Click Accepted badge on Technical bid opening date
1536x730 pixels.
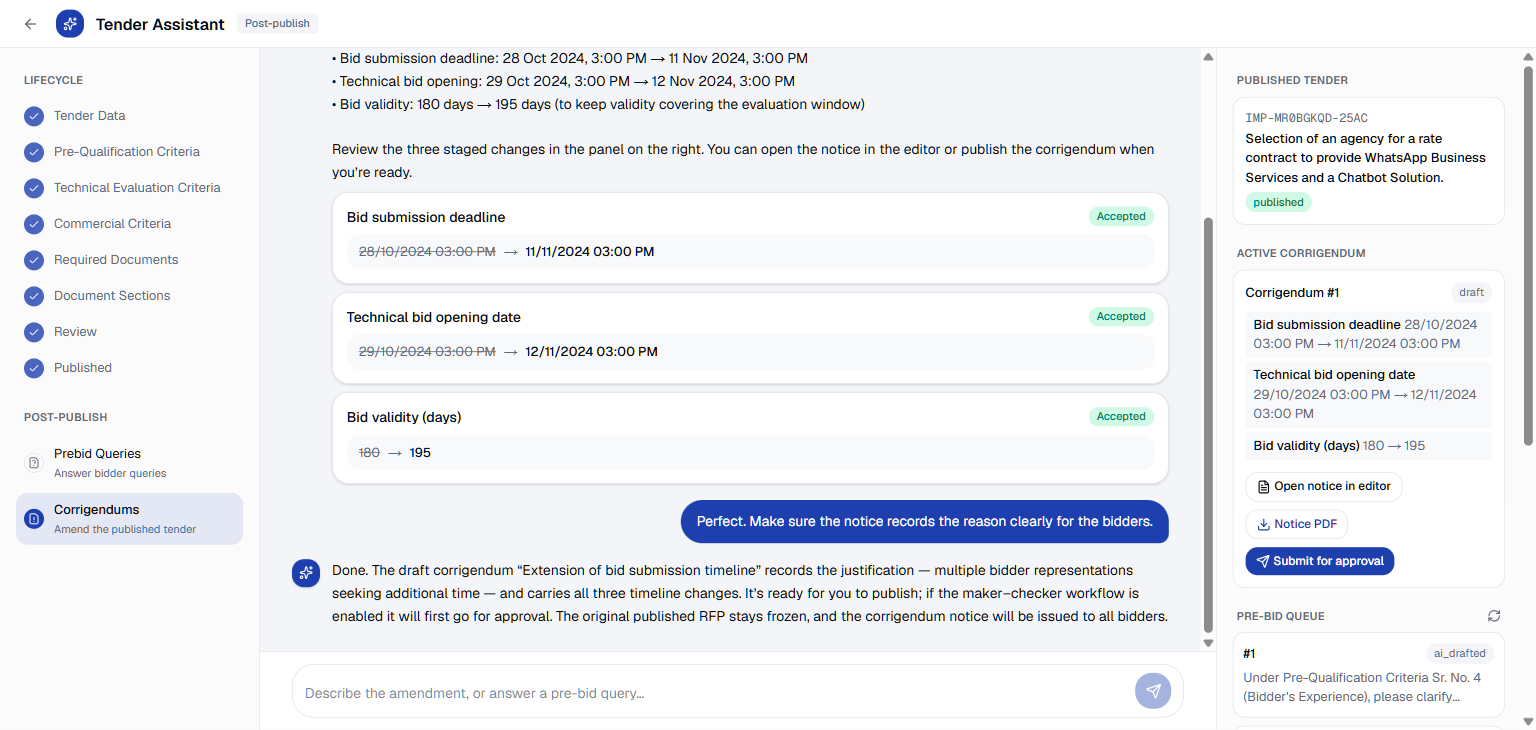pyautogui.click(x=1121, y=316)
